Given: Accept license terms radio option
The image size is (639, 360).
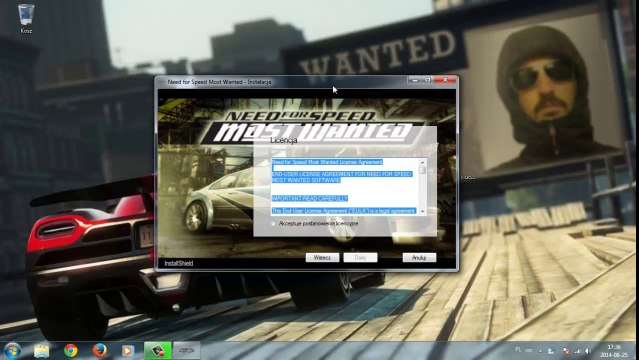Looking at the screenshot, I should (273, 224).
